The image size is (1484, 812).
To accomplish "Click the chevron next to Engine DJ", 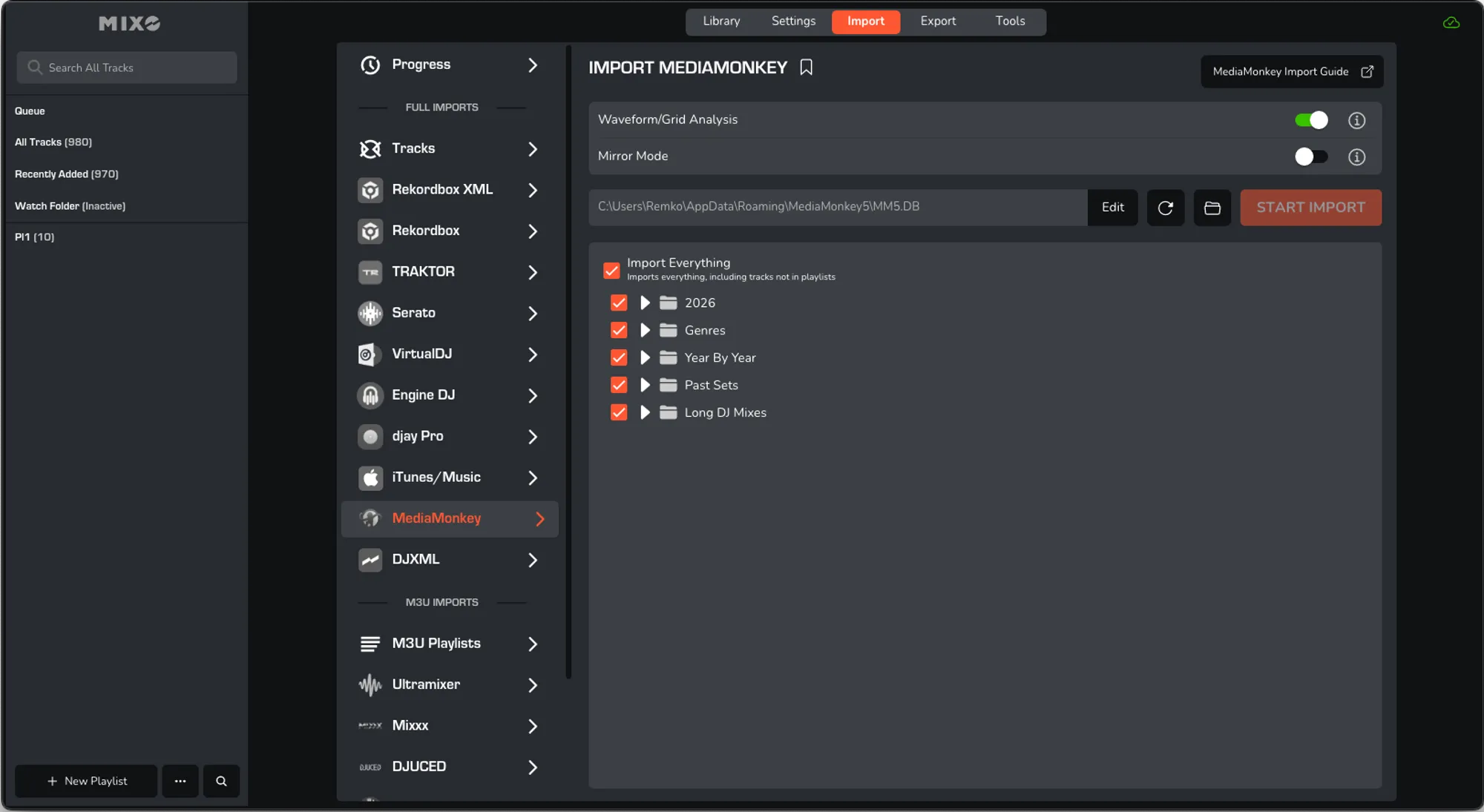I will click(533, 396).
